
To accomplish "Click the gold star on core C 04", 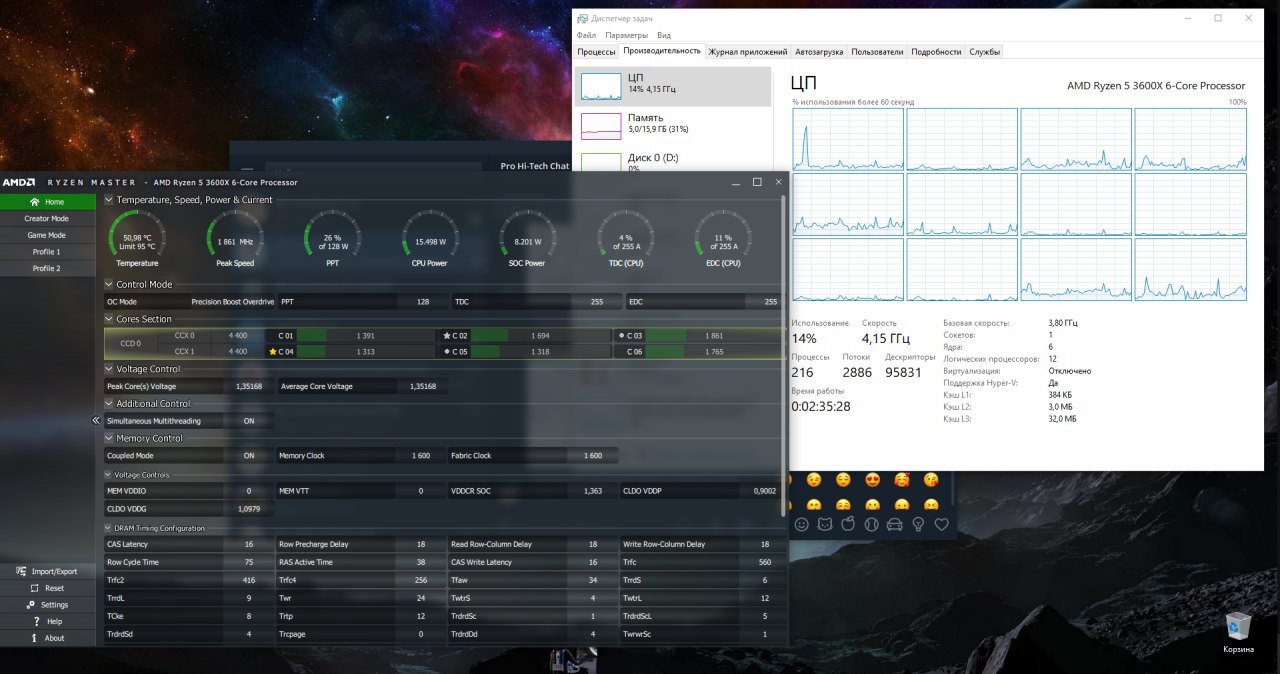I will (273, 352).
